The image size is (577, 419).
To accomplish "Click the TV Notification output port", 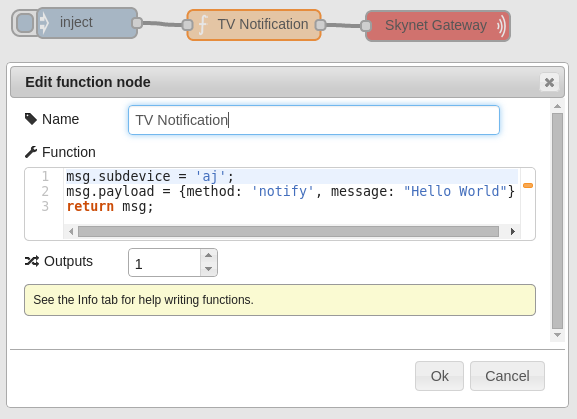I will [x=321, y=25].
